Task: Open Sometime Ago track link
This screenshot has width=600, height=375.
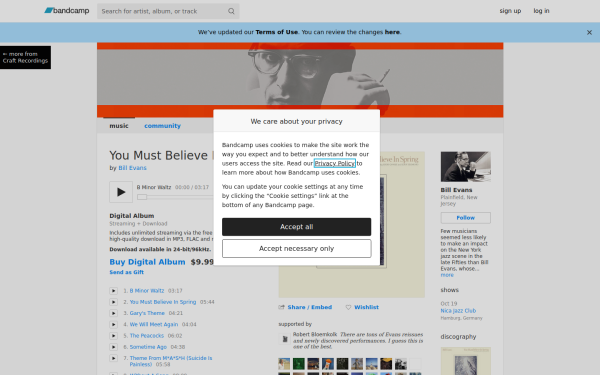Action: click(148, 347)
